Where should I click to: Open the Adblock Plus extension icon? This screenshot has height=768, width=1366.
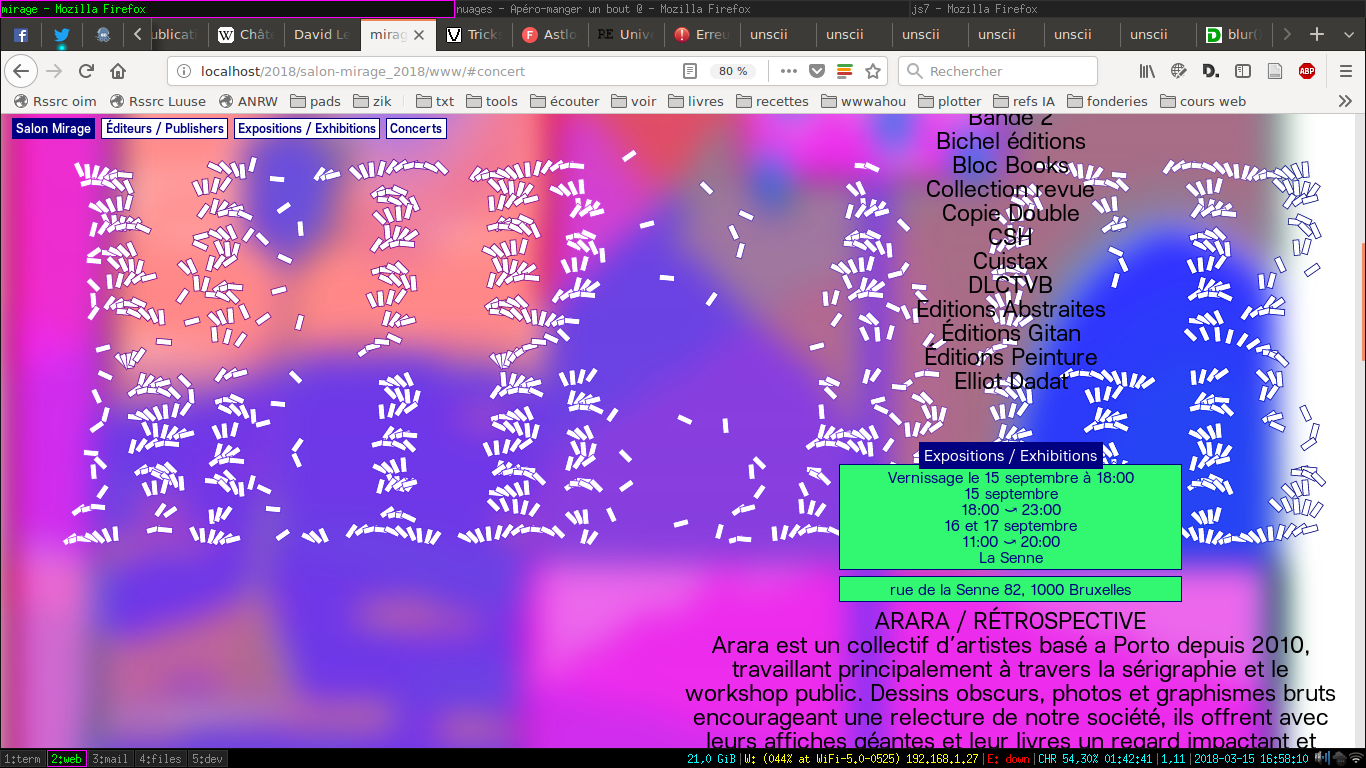[x=1306, y=71]
